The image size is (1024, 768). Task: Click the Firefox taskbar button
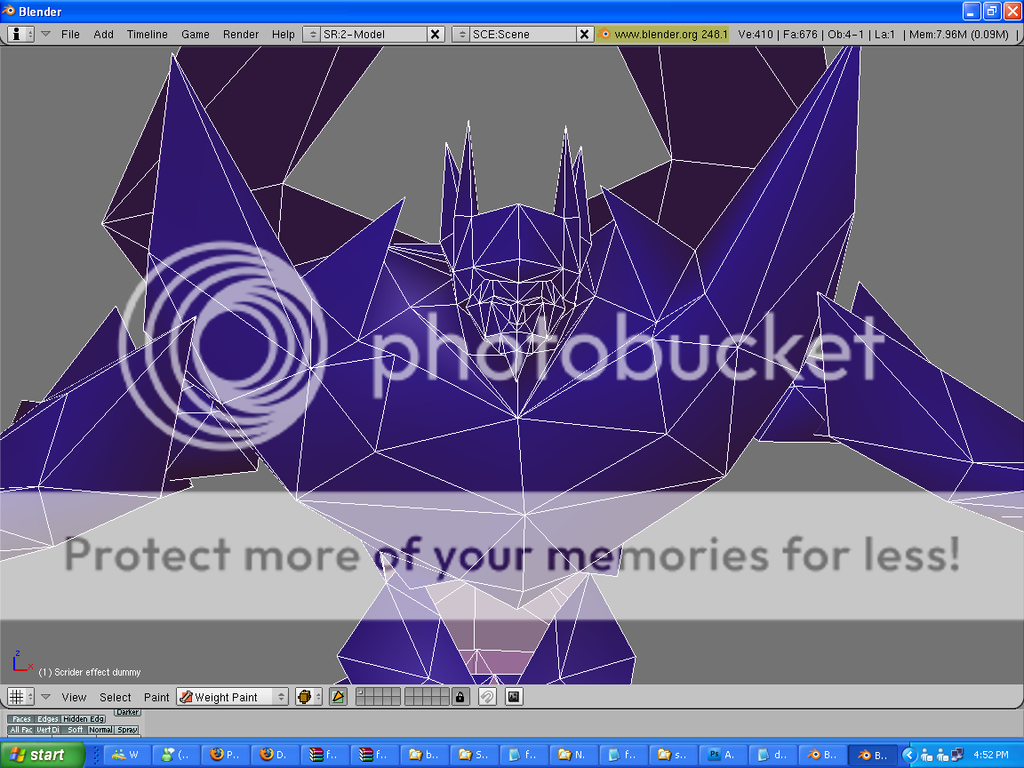(x=226, y=755)
